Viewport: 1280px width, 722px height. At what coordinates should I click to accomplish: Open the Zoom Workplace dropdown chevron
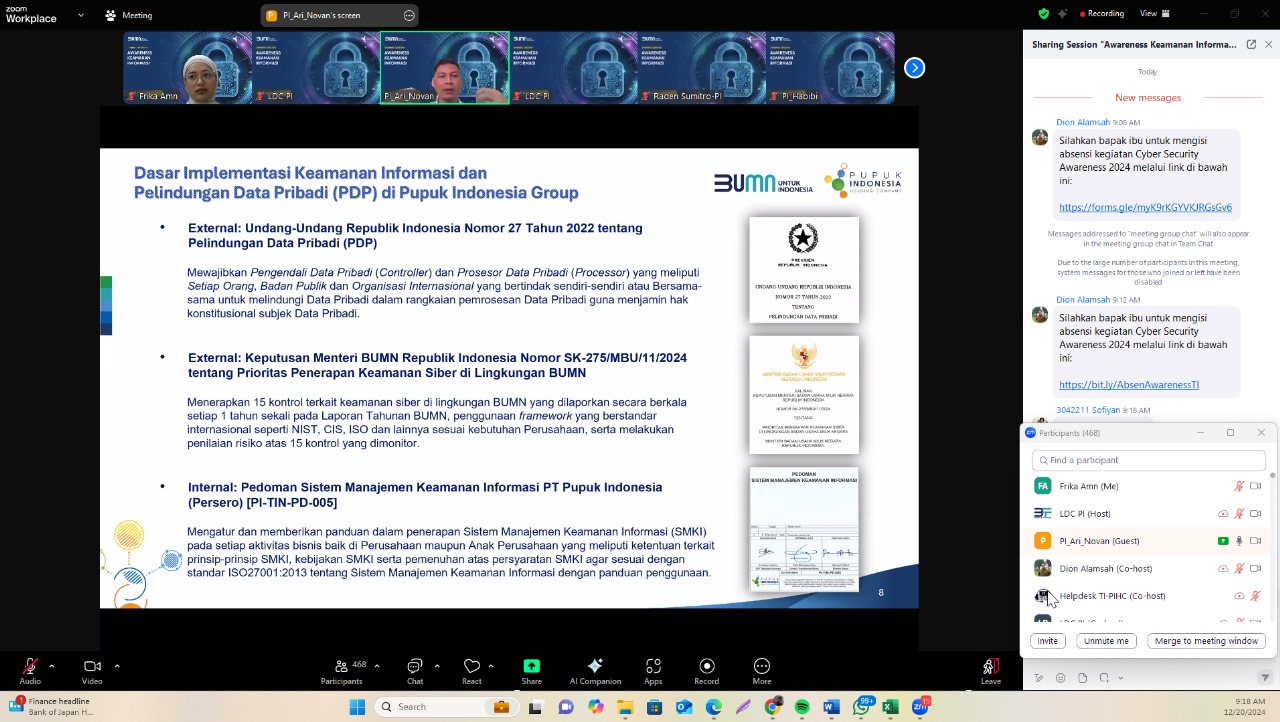(x=109, y=15)
